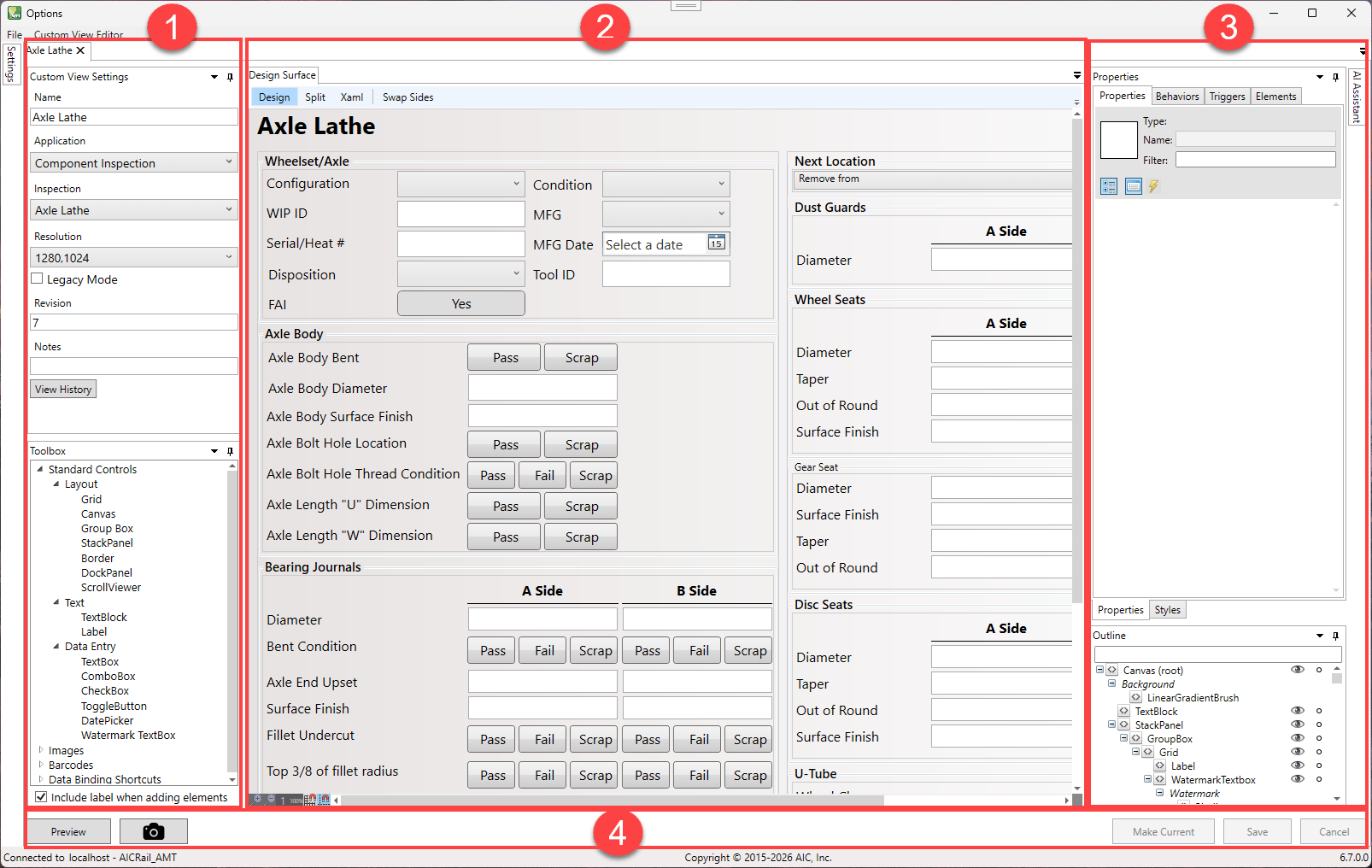Screen dimensions: 1372x868
Task: Click the tag icon beside StackPanel in Outline
Action: tap(1124, 725)
